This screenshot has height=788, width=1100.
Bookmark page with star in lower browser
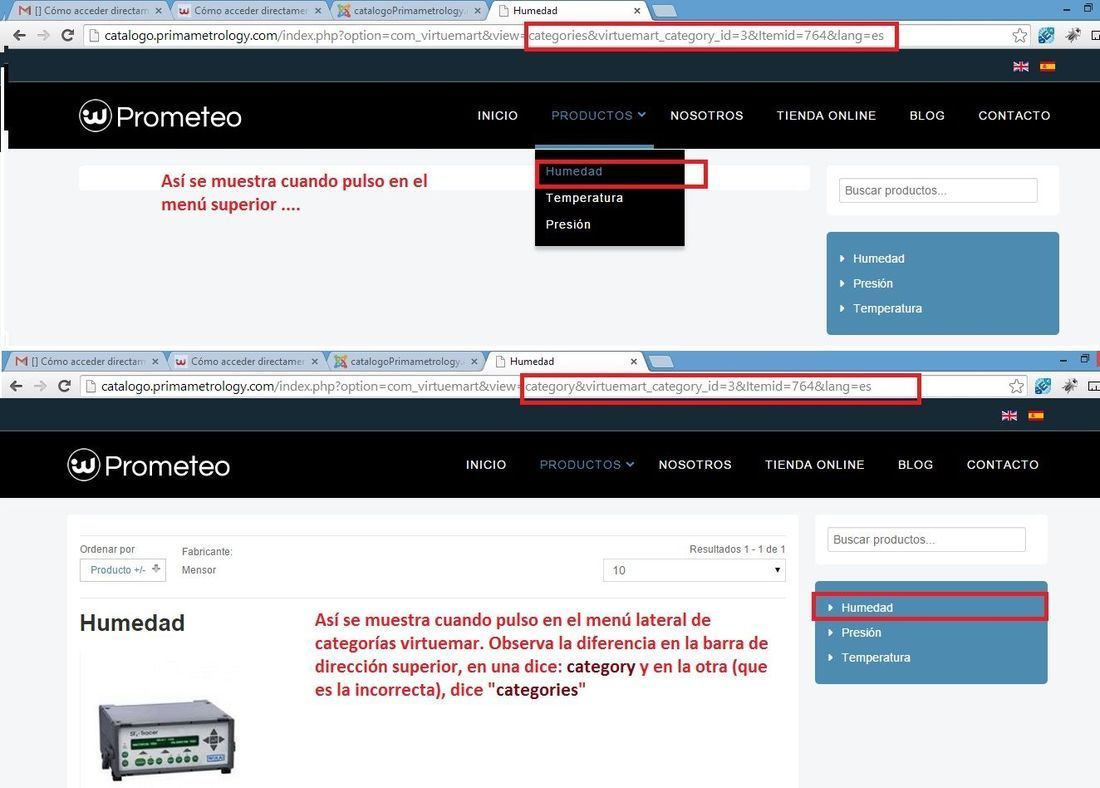pos(1017,386)
